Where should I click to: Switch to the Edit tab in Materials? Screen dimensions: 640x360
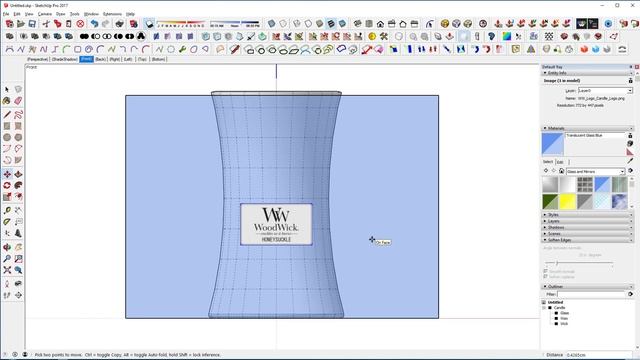[560, 162]
